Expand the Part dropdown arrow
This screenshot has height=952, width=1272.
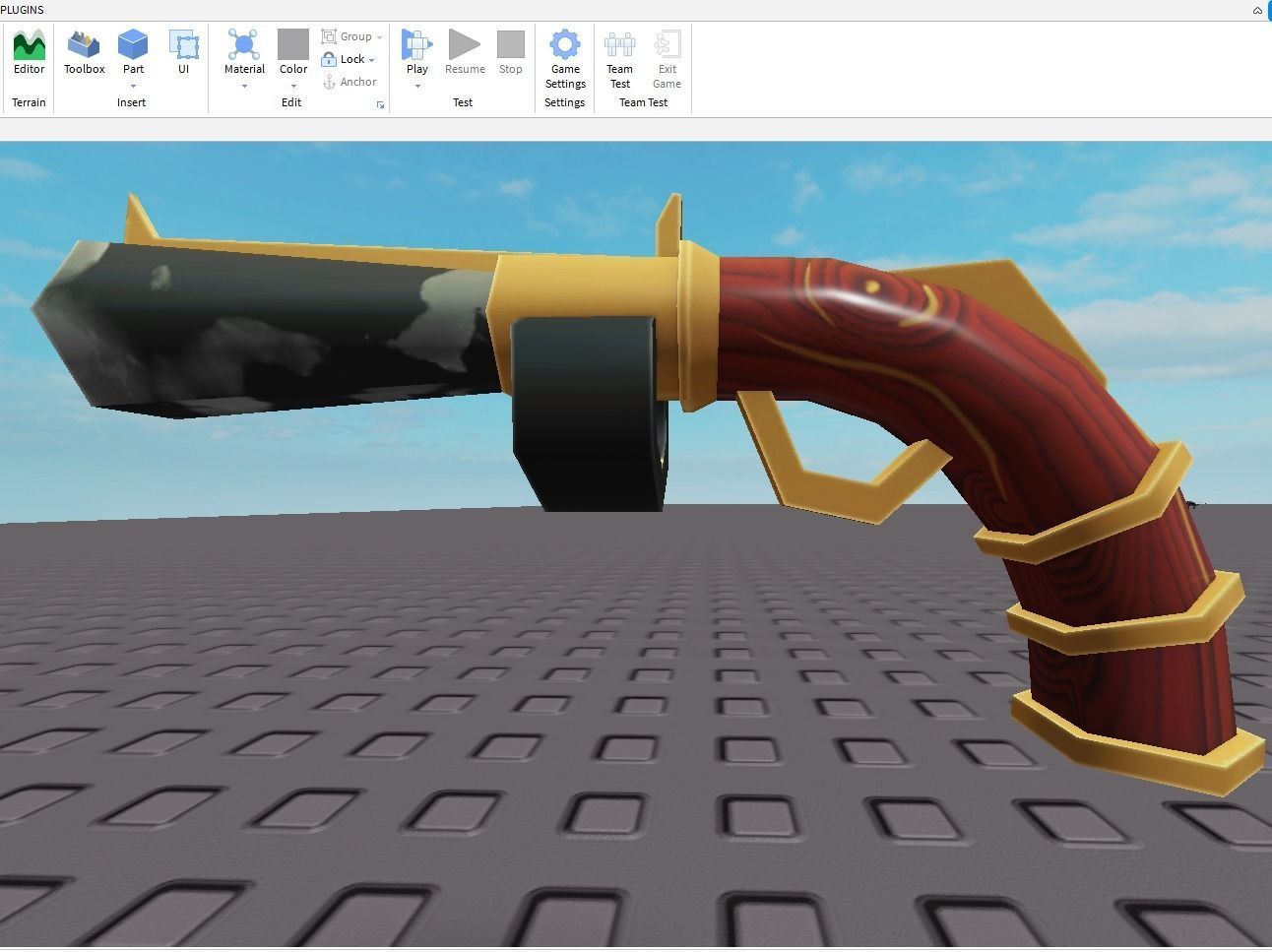point(133,86)
